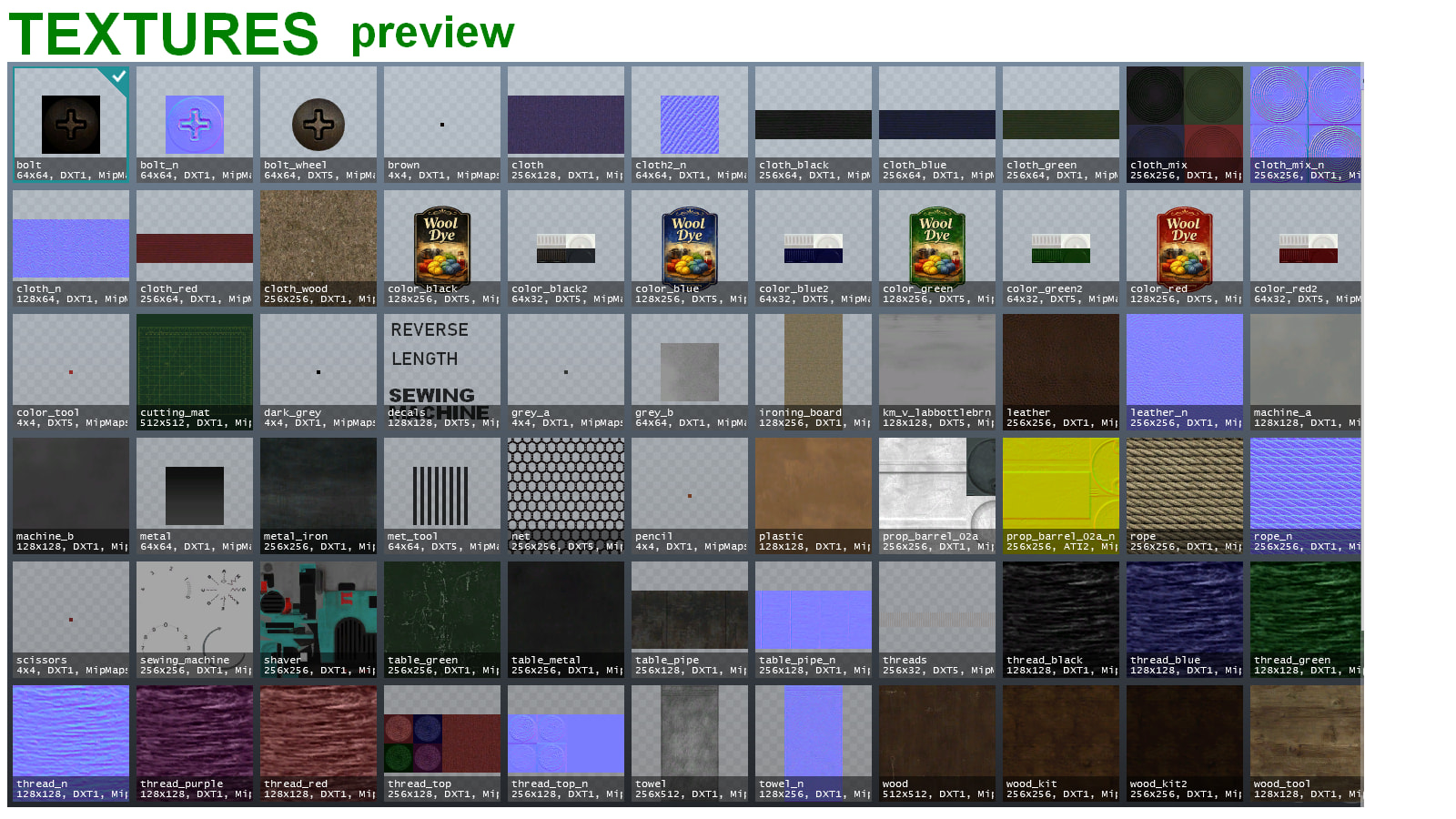Open the color_blue Wool Dye texture
The width and height of the screenshot is (1456, 819).
point(690,248)
